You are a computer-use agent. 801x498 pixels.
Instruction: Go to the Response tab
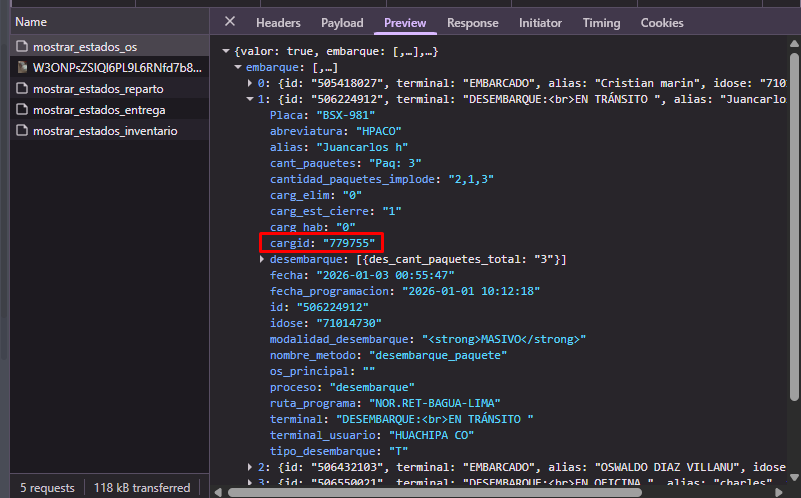tap(472, 23)
